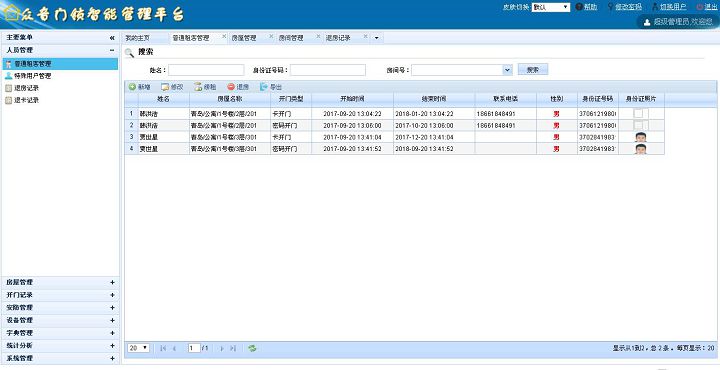Click blank ID photo placeholder in row 1
720x370 pixels.
[x=641, y=113]
